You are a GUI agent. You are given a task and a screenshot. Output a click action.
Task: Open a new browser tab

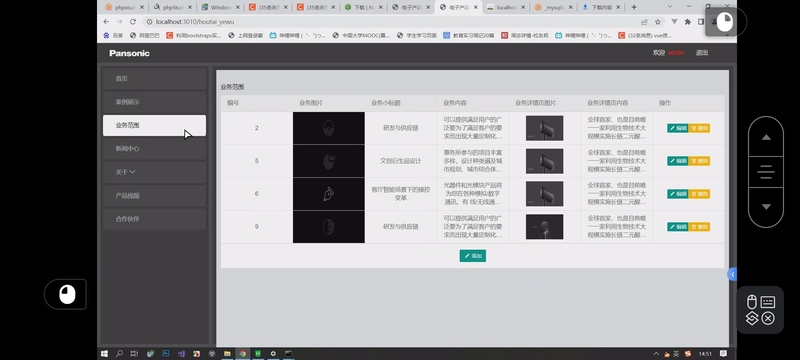(x=634, y=7)
